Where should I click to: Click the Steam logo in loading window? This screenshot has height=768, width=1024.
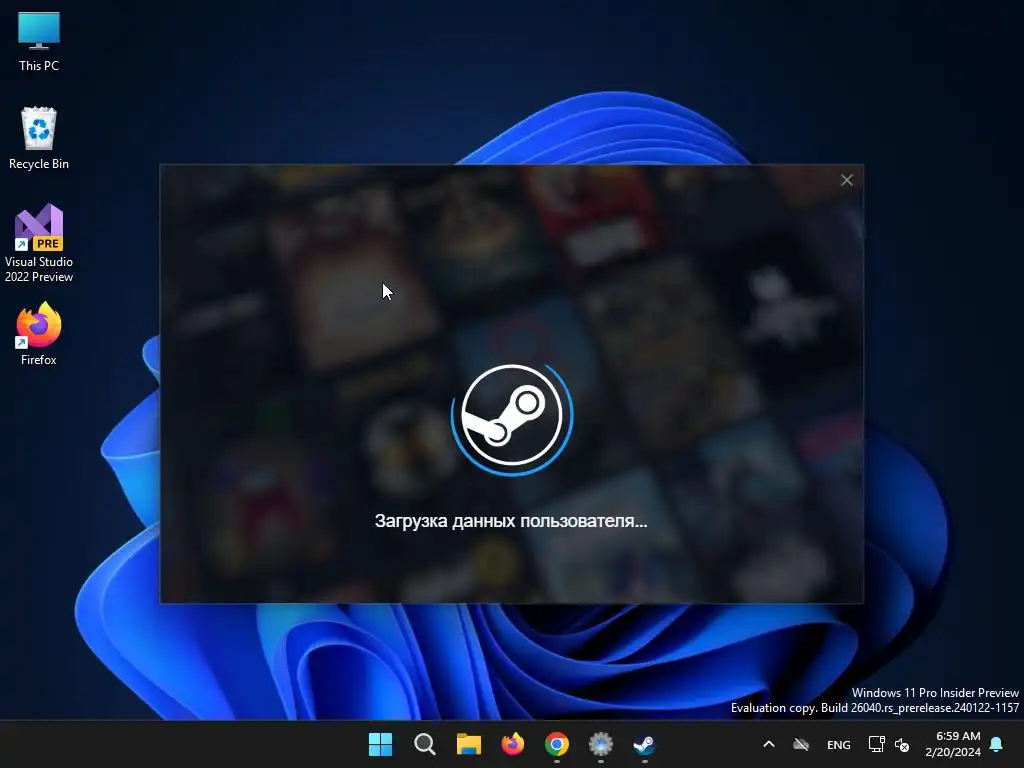point(512,416)
